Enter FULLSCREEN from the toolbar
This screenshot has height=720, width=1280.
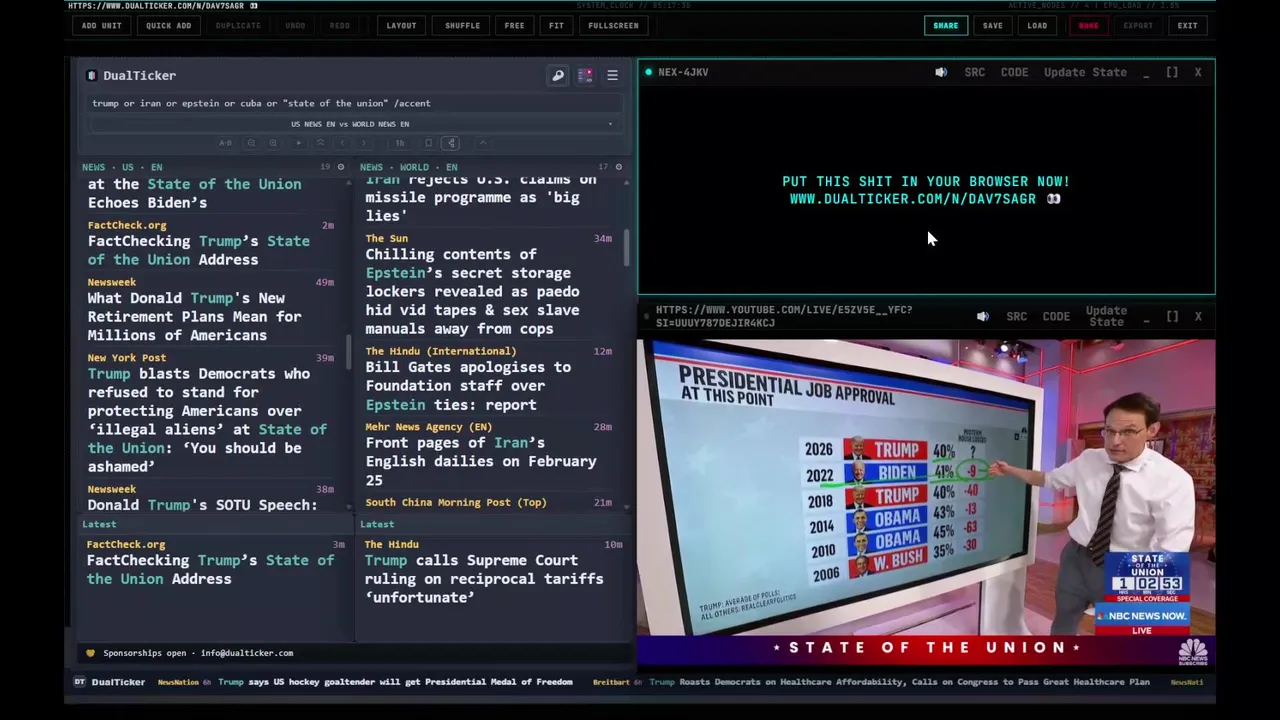(x=613, y=26)
